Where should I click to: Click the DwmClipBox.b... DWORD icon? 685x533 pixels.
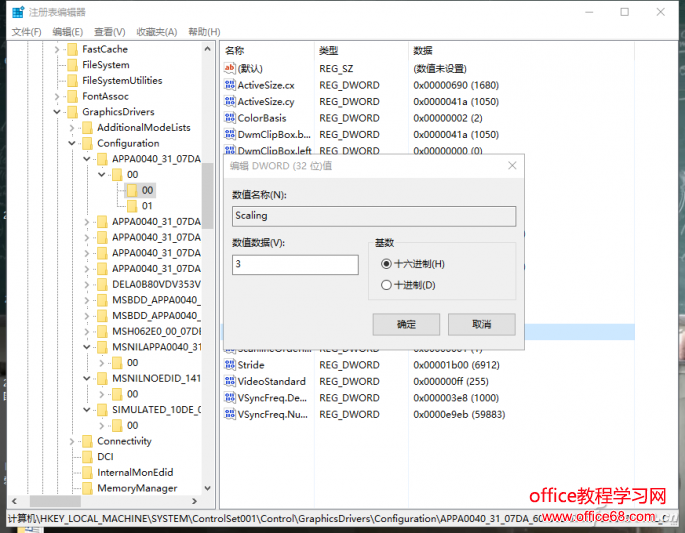(x=230, y=134)
